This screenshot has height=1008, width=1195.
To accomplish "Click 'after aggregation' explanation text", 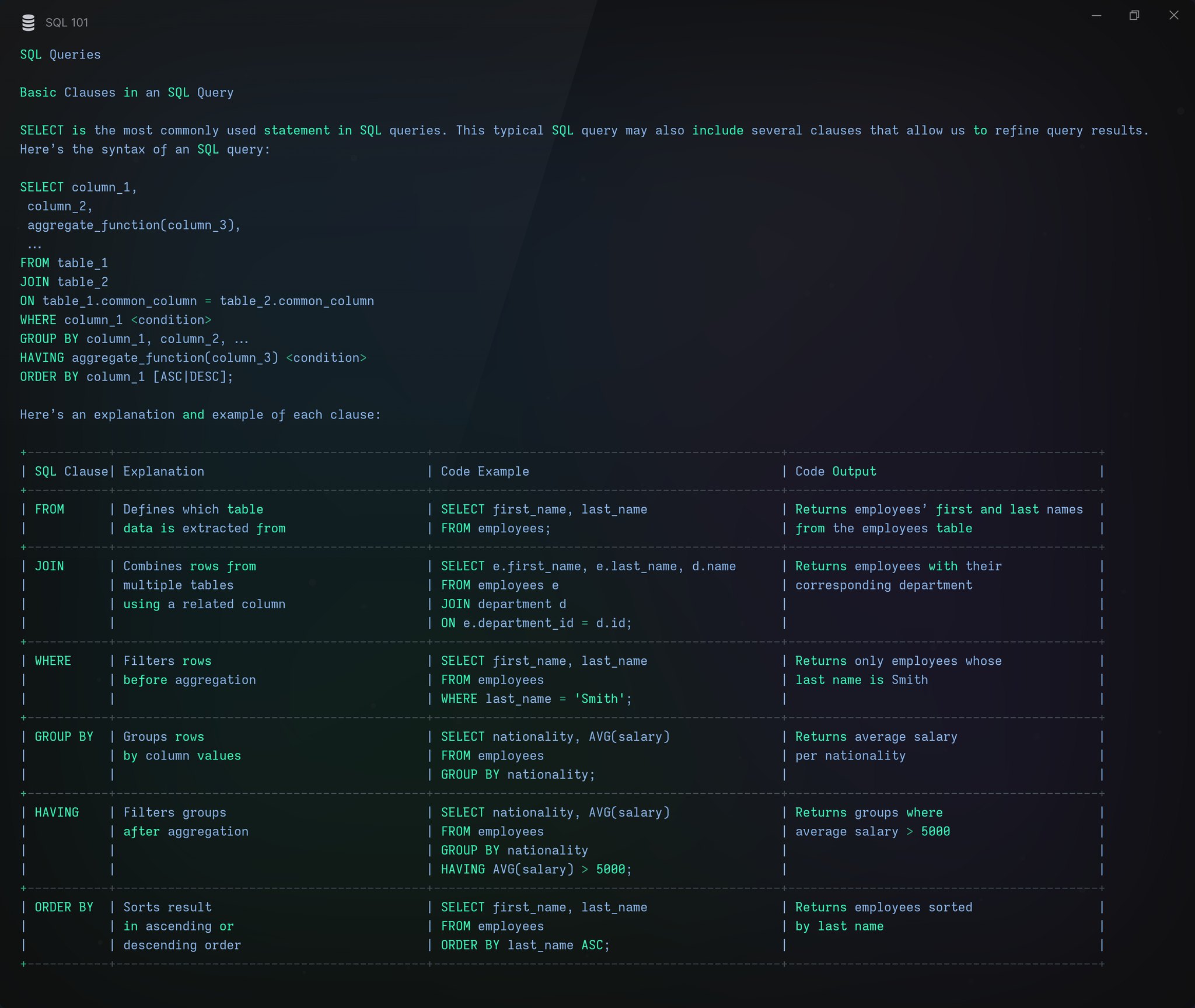I will tap(186, 832).
